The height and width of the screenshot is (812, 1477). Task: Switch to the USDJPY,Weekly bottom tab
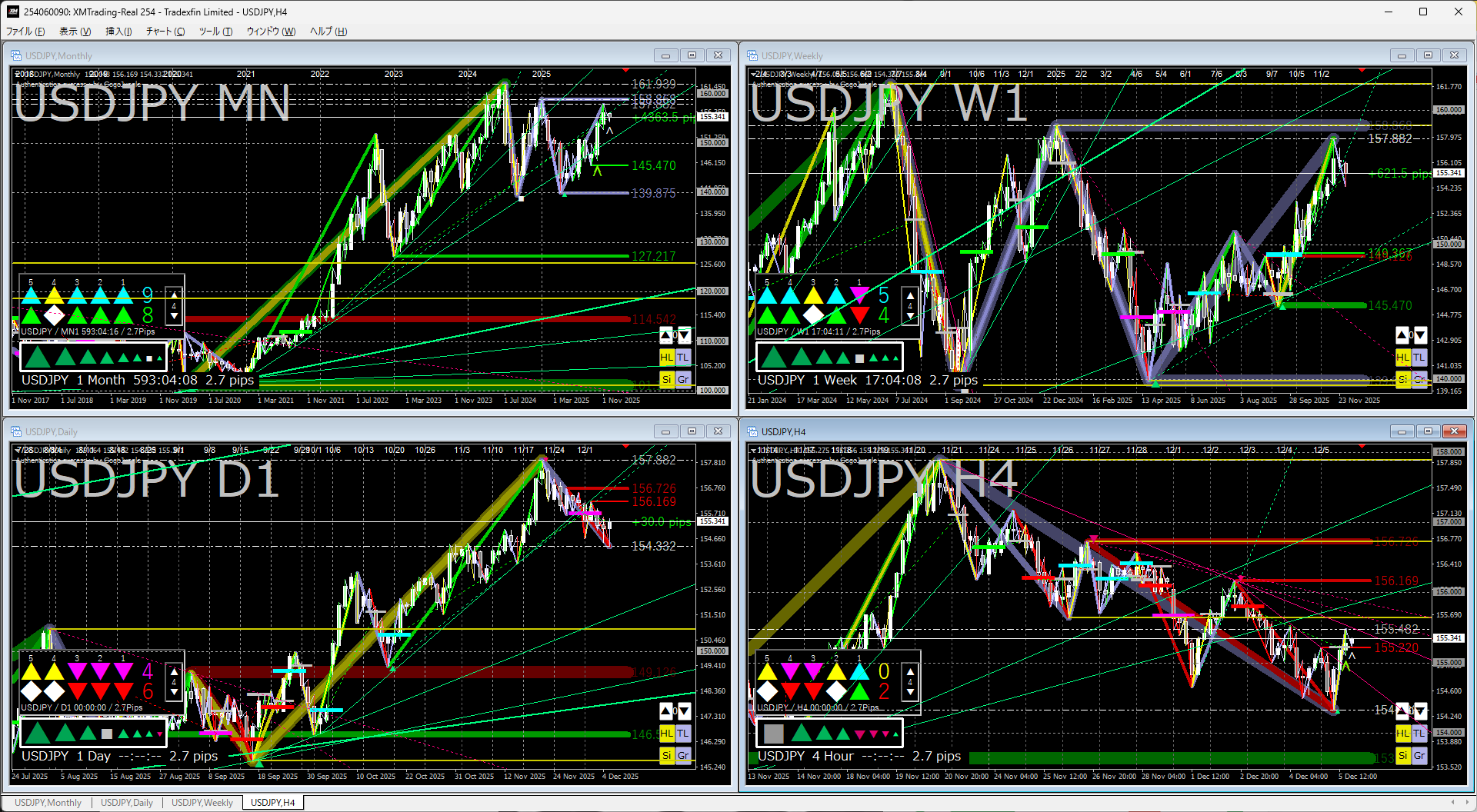click(202, 803)
